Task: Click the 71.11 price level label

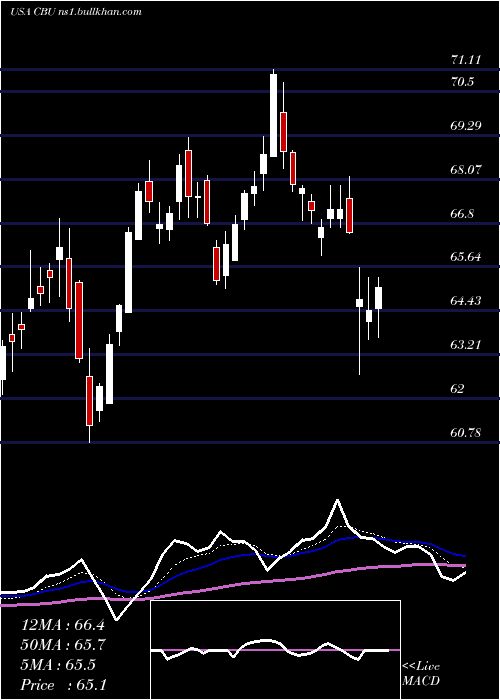Action: tap(466, 60)
